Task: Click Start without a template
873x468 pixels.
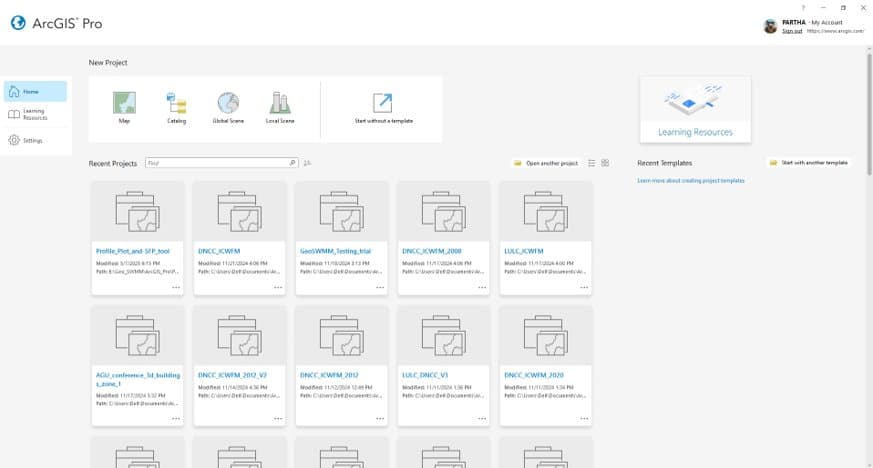Action: (x=384, y=108)
